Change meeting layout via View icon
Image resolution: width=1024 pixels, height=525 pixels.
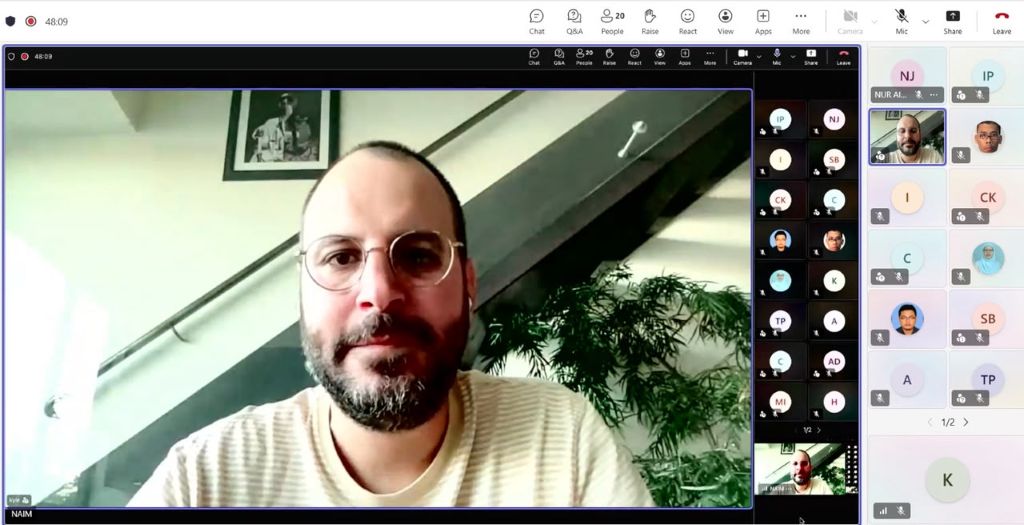(x=726, y=21)
